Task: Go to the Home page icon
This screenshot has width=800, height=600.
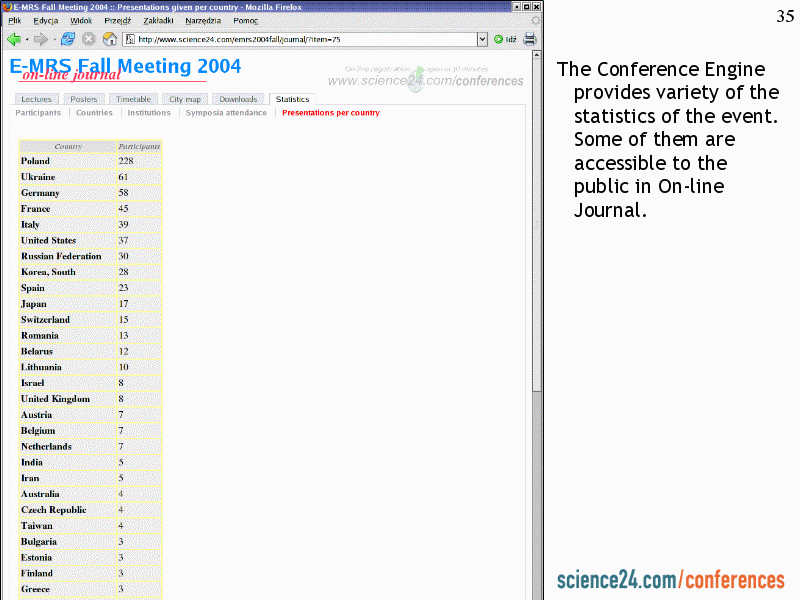Action: tap(109, 39)
